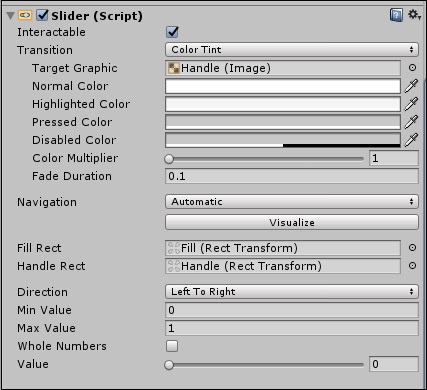
Task: Open the component settings gear menu
Action: coord(414,15)
